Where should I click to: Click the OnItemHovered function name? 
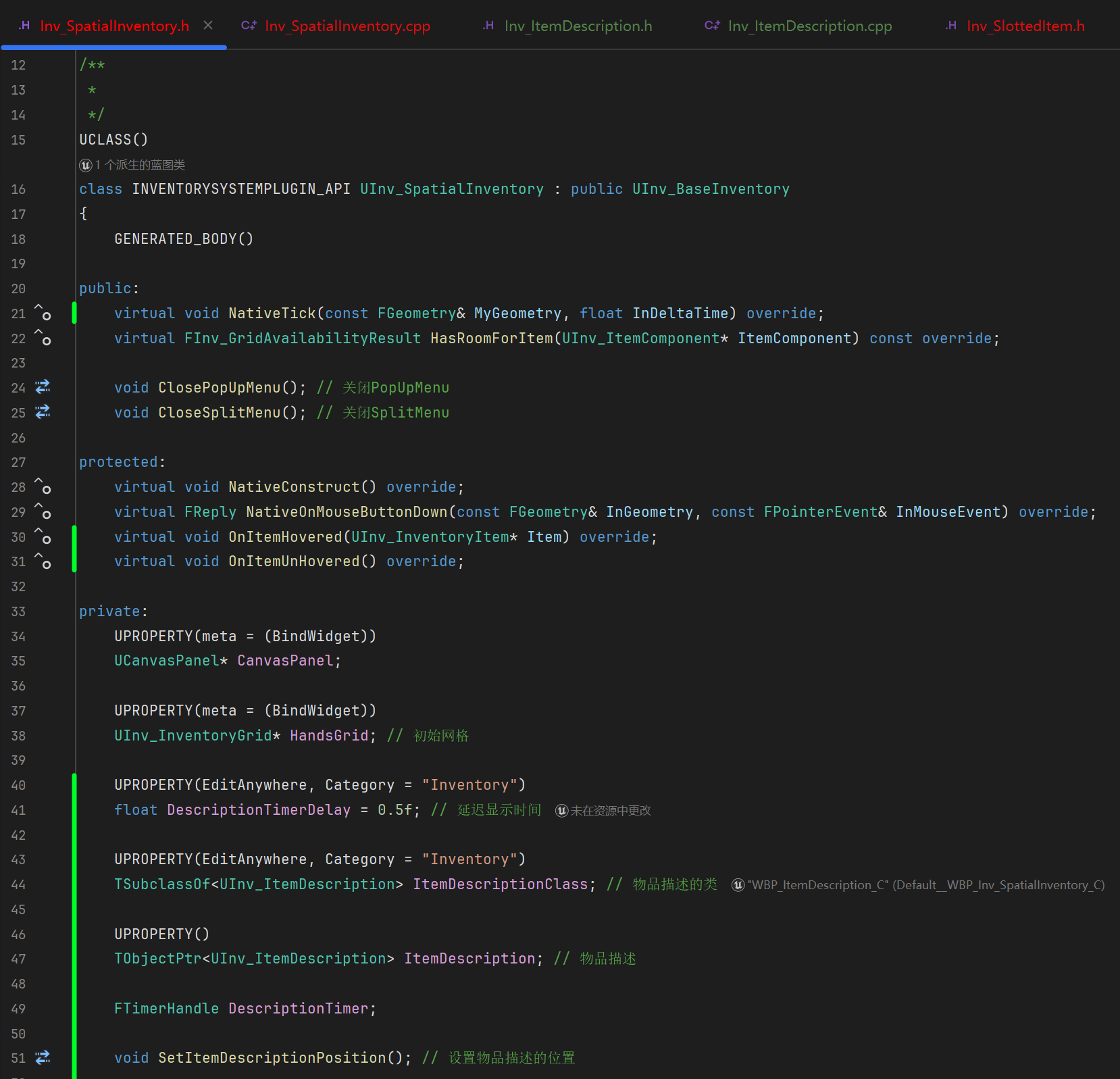tap(285, 536)
